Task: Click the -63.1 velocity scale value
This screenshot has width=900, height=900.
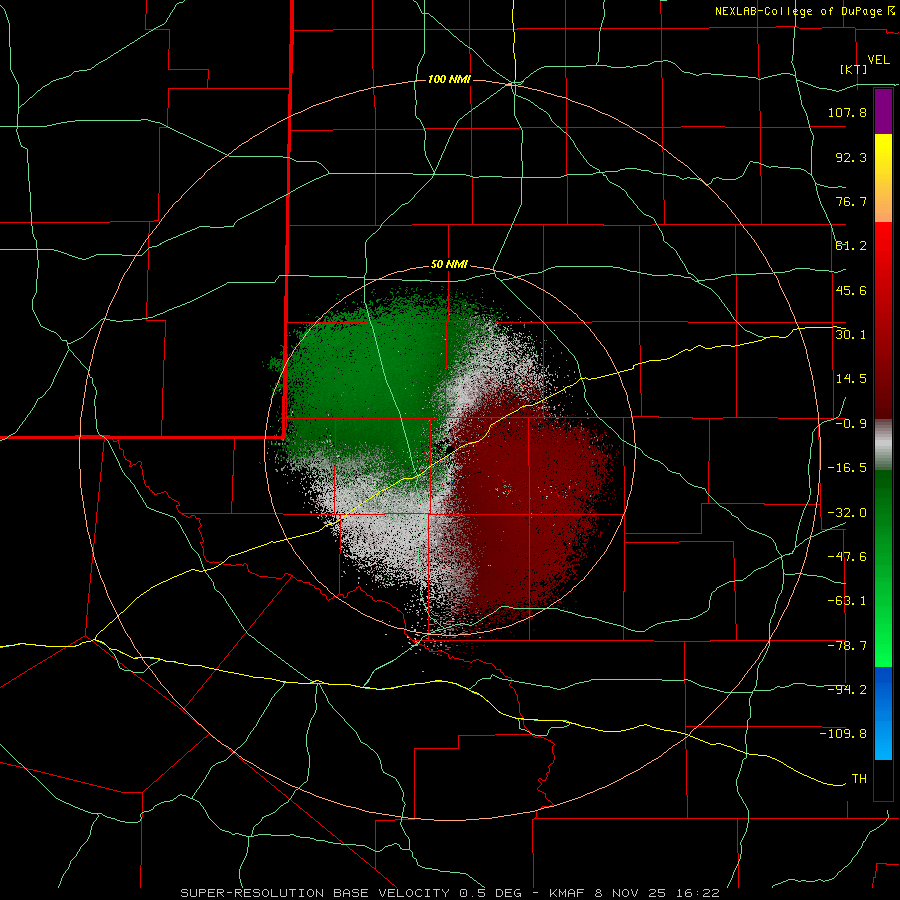Action: click(x=847, y=601)
